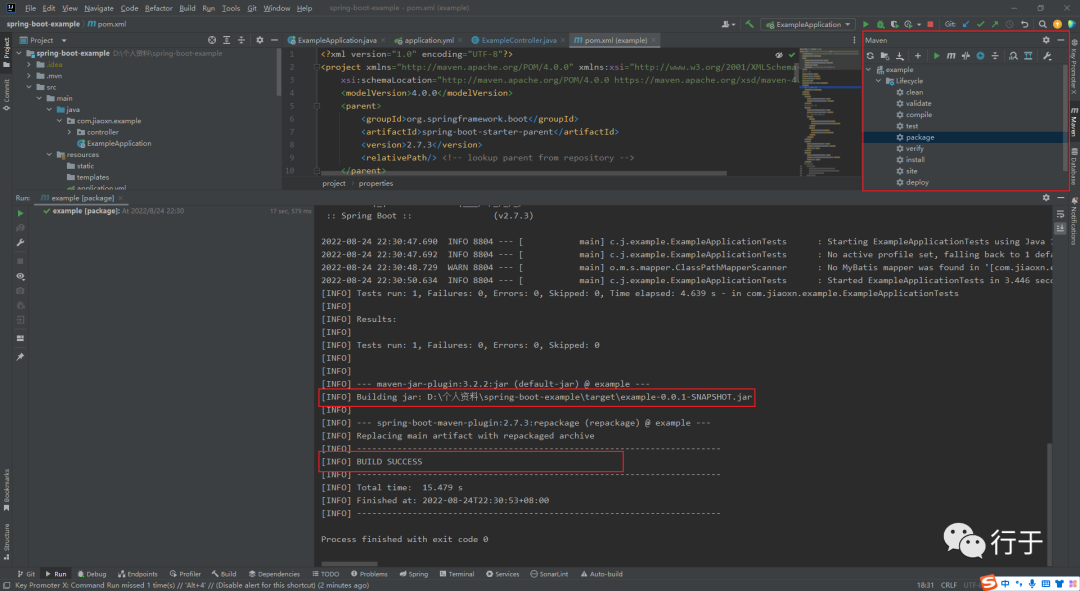Open the Terminal tool window button

456,574
